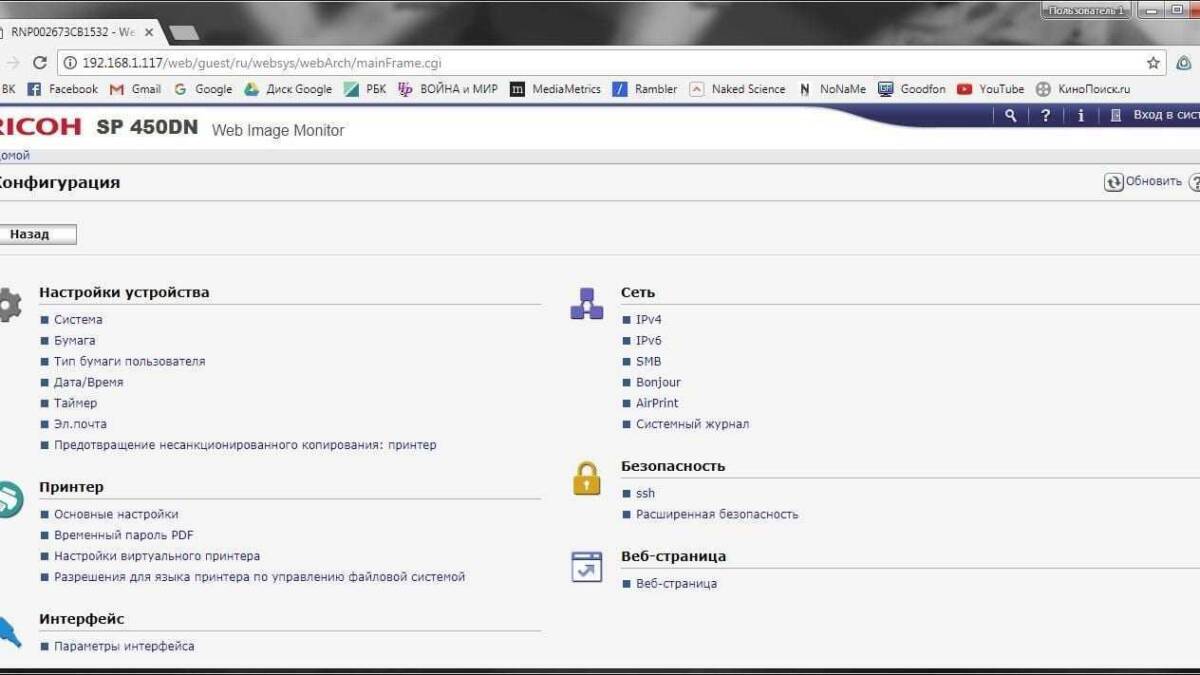Open the YouTube bookmark
Screen dimensions: 1200x675
tap(990, 89)
